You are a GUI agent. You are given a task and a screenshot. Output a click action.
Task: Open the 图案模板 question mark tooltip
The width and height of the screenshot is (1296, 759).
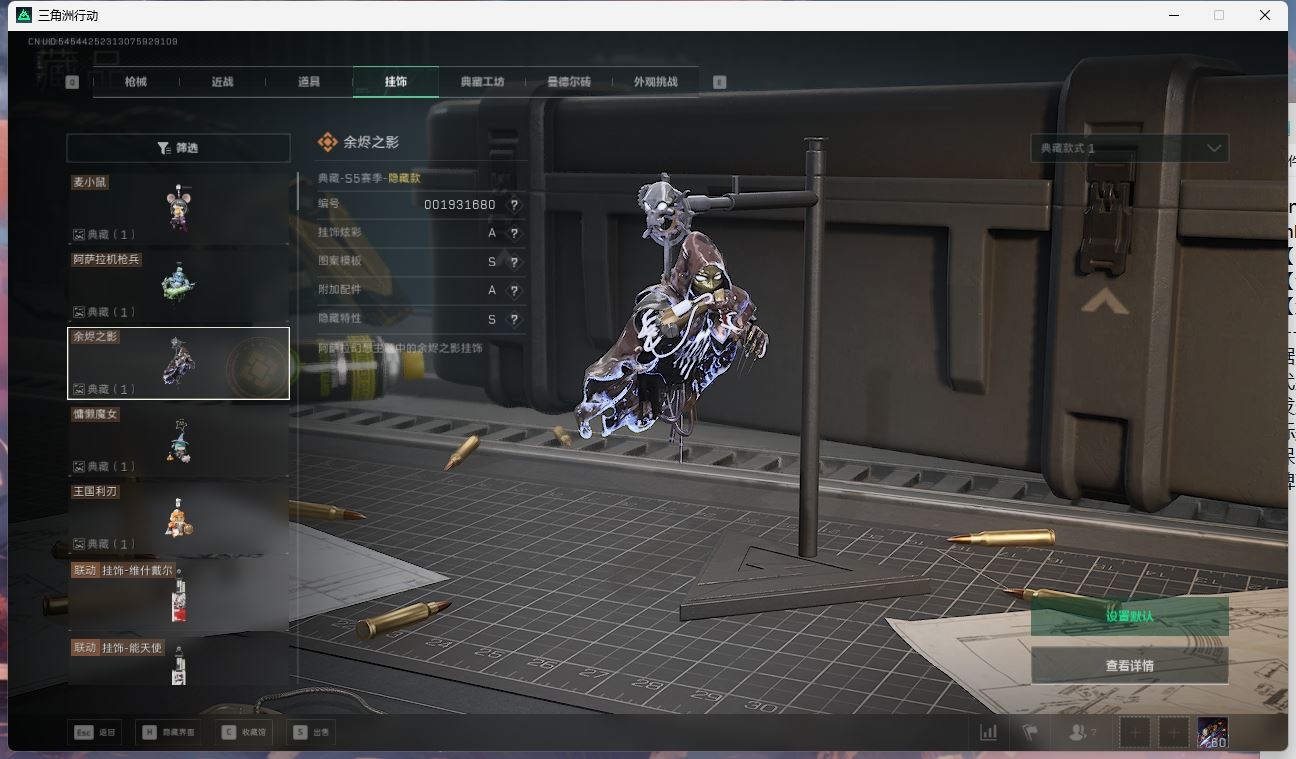pos(514,262)
